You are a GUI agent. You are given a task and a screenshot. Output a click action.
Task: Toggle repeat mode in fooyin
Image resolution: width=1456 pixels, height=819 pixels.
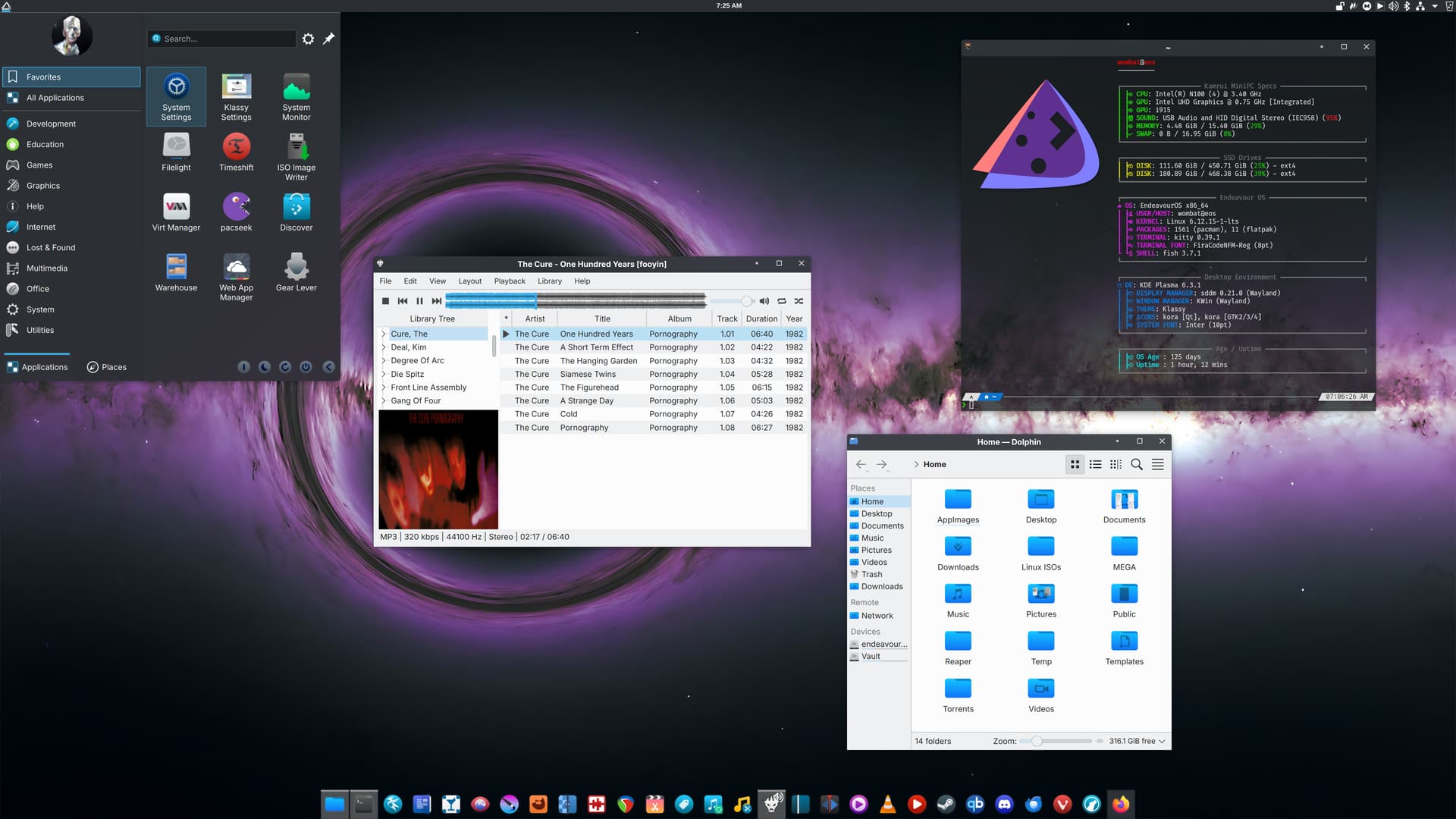782,301
